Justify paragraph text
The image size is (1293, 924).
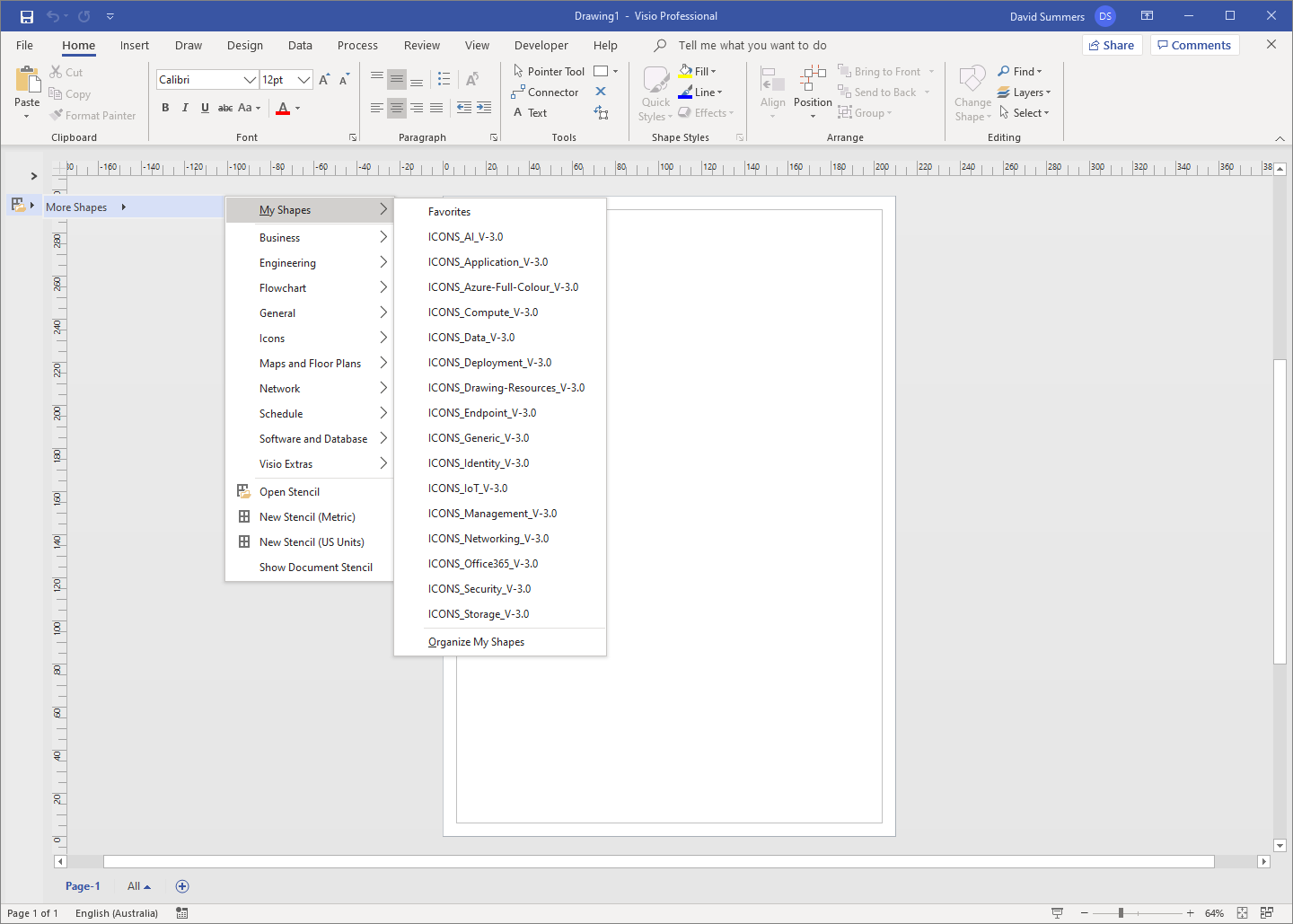pyautogui.click(x=436, y=108)
